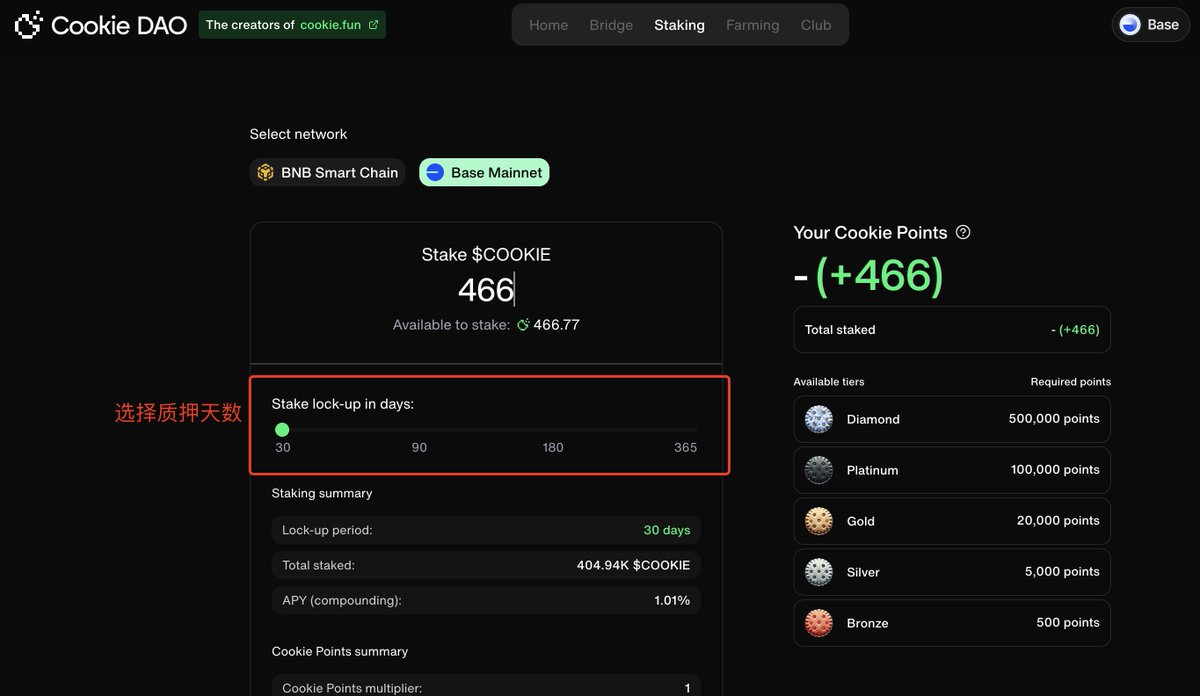Click the - (+466) value in Total staked card
This screenshot has height=696, width=1200.
coord(1075,330)
